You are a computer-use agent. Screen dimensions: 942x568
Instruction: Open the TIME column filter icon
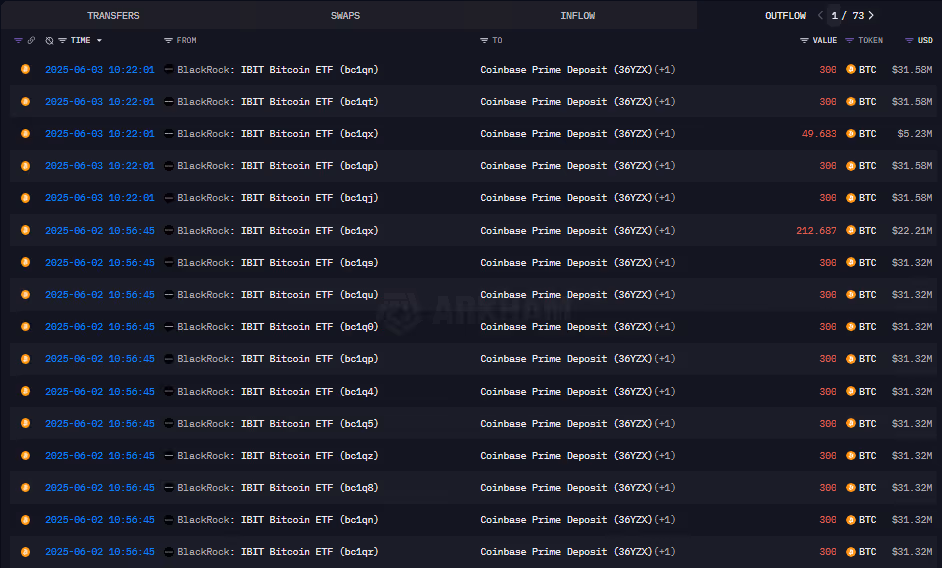click(x=62, y=40)
